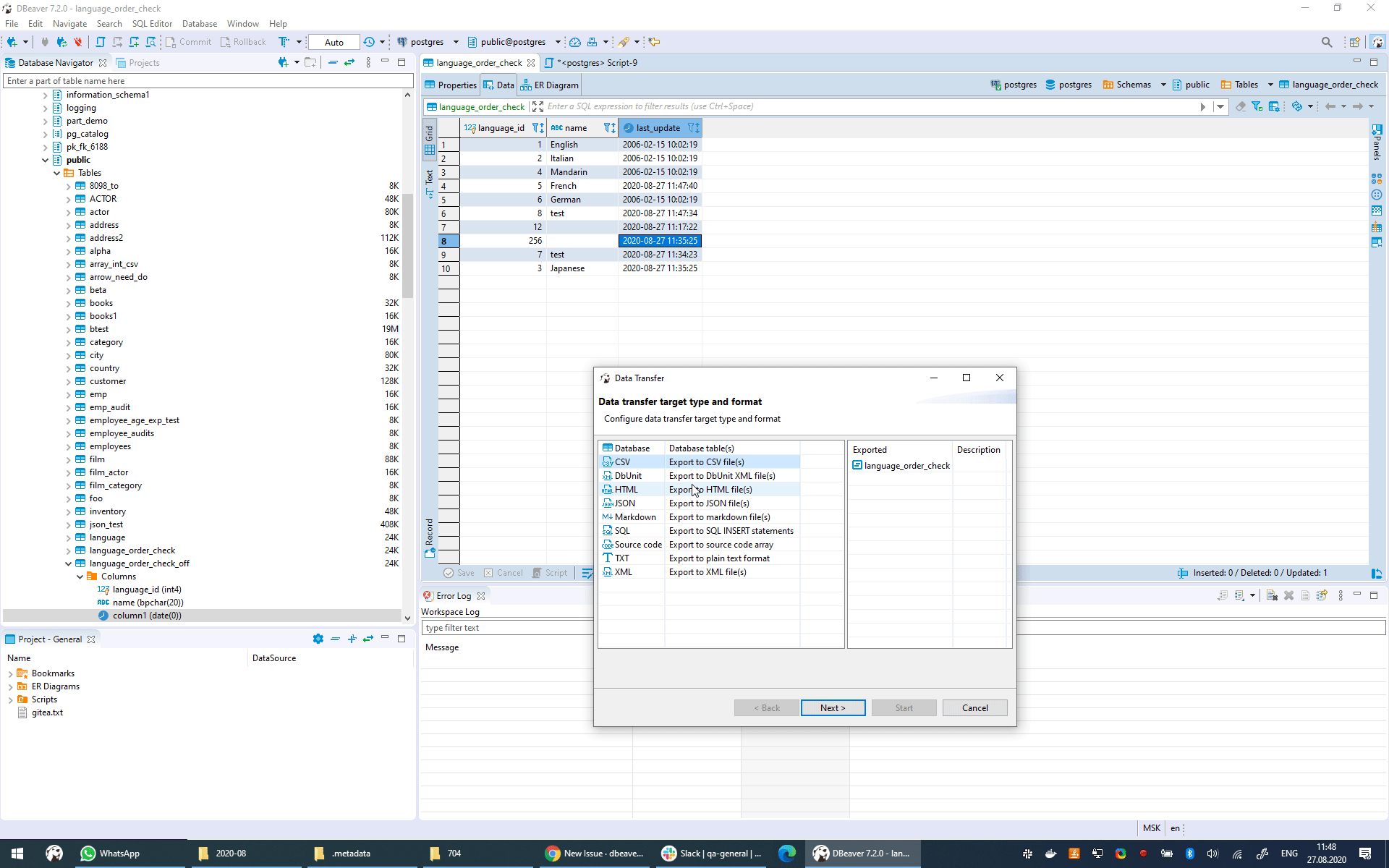Expand the language table node
The width and height of the screenshot is (1389, 868).
68,537
